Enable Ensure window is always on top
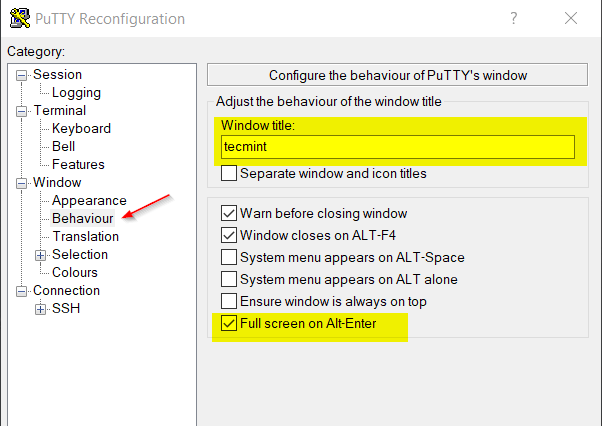 click(230, 302)
